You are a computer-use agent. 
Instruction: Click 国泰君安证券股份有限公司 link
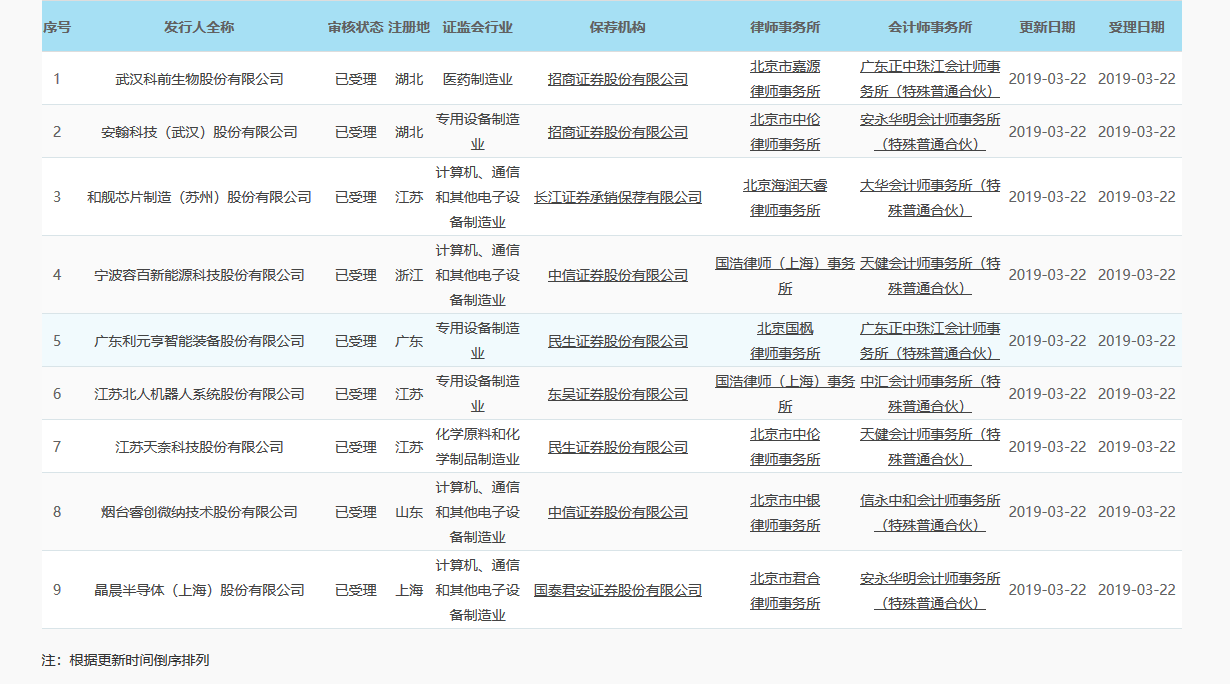(618, 590)
